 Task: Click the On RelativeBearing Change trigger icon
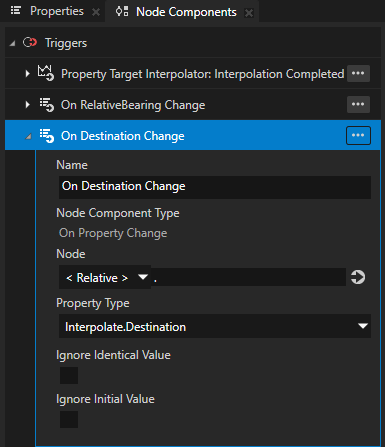(x=47, y=105)
